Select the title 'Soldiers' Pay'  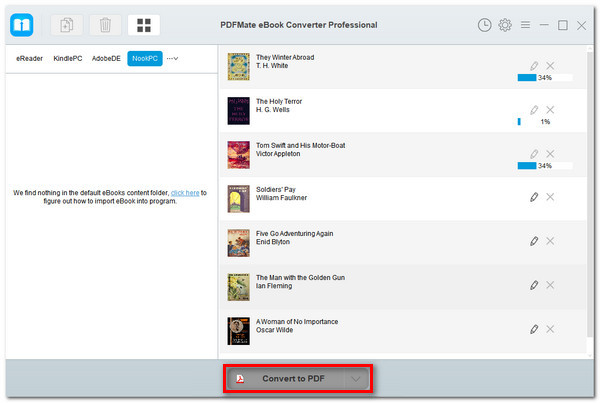coord(276,189)
